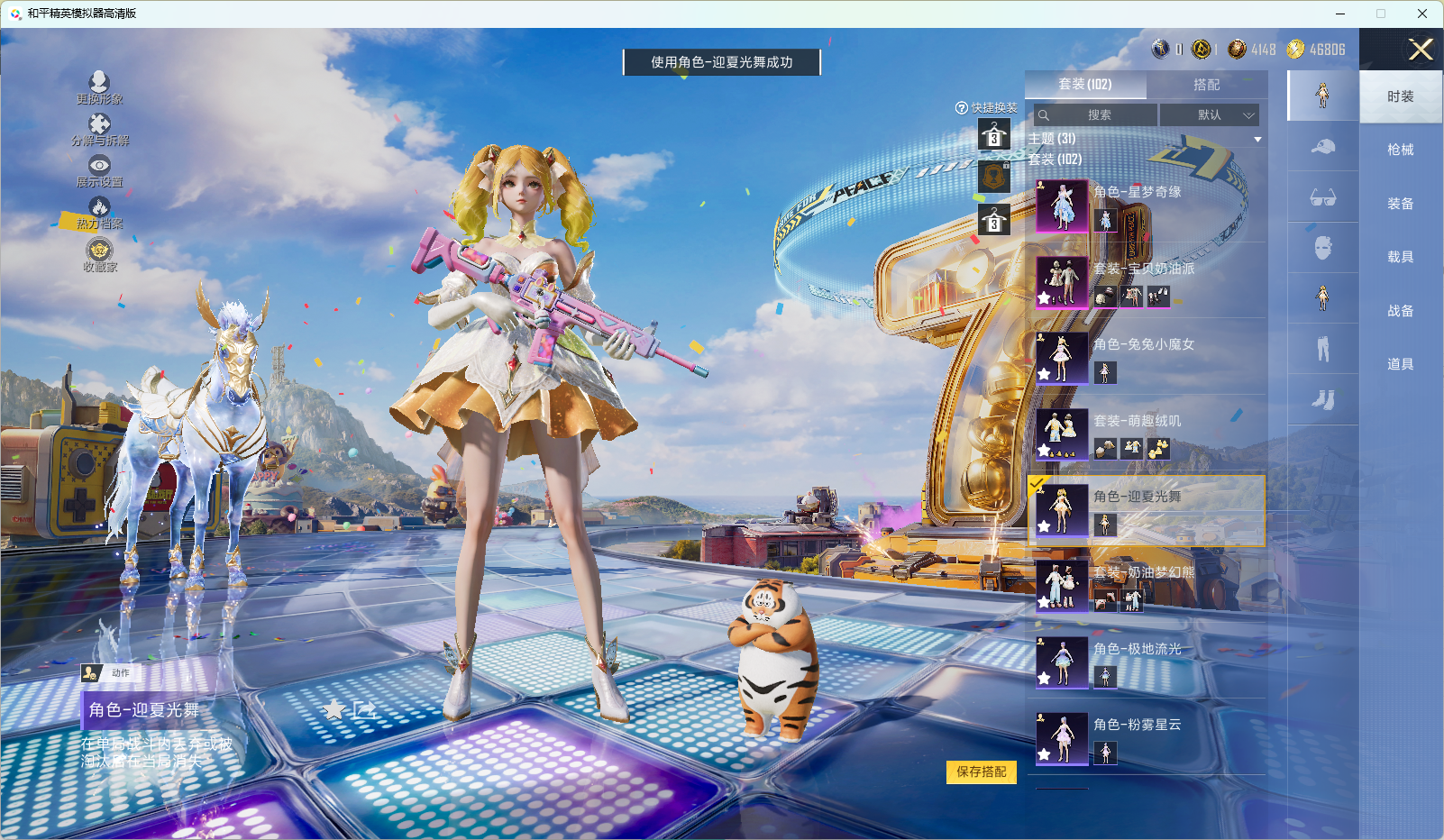The image size is (1444, 840).
Task: Click the bear hat icon under 套装-奶油梦幻熊
Action: tap(1105, 600)
